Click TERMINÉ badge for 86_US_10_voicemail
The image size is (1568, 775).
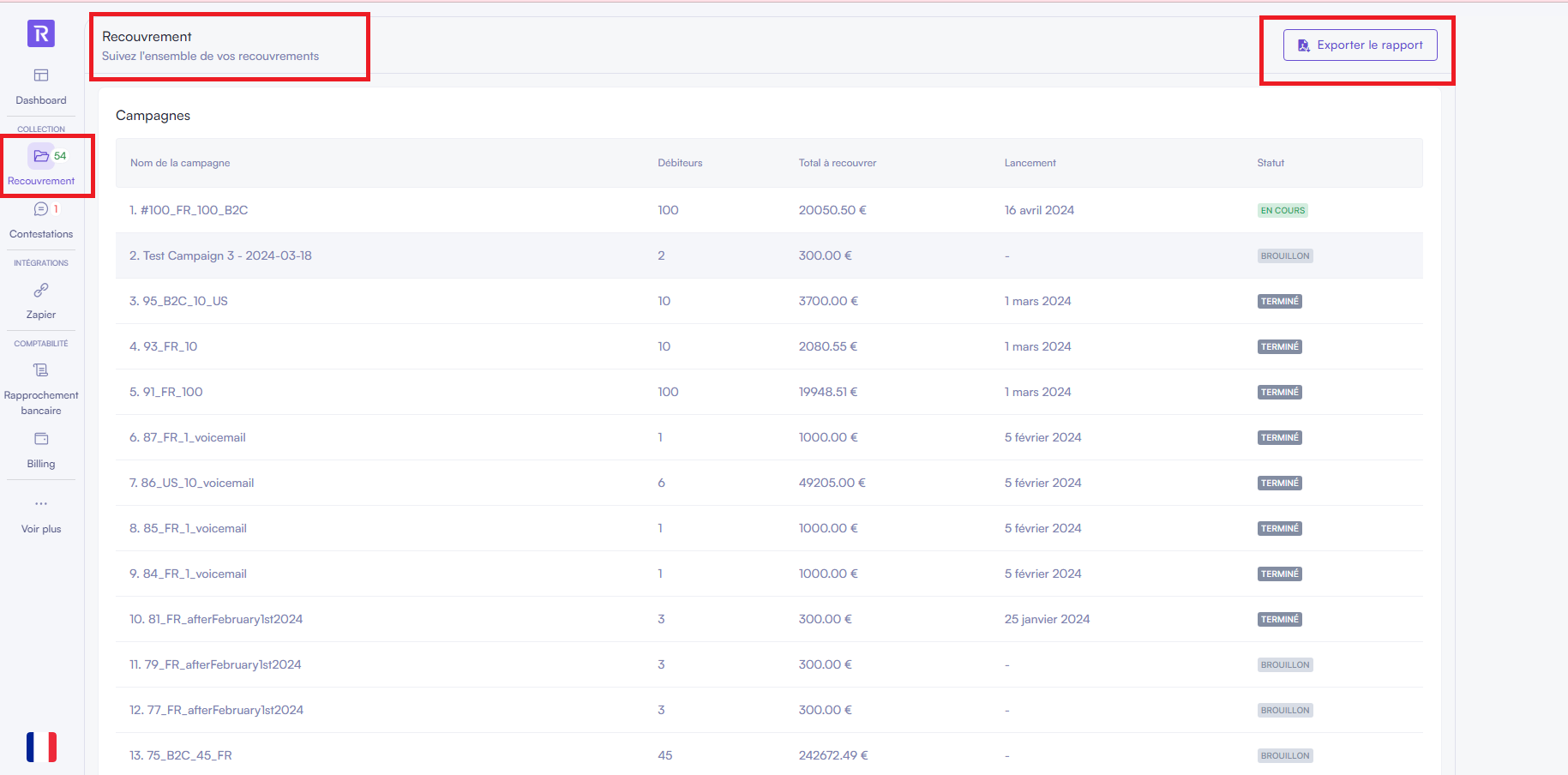click(1280, 483)
